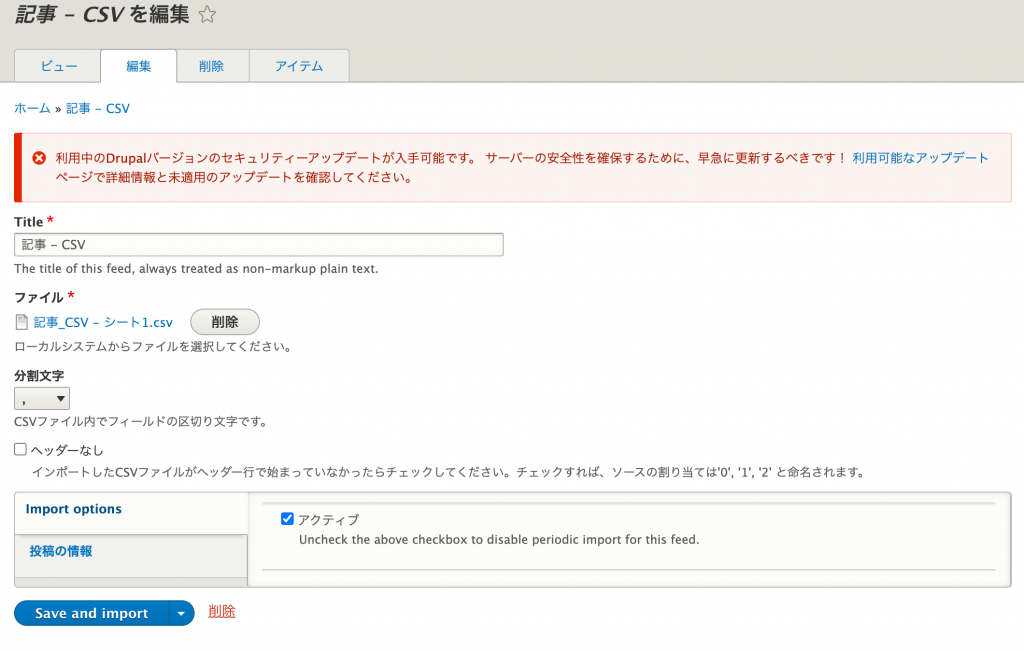The height and width of the screenshot is (651, 1024).
Task: Open the 利用可能なアップデート link
Action: [920, 158]
